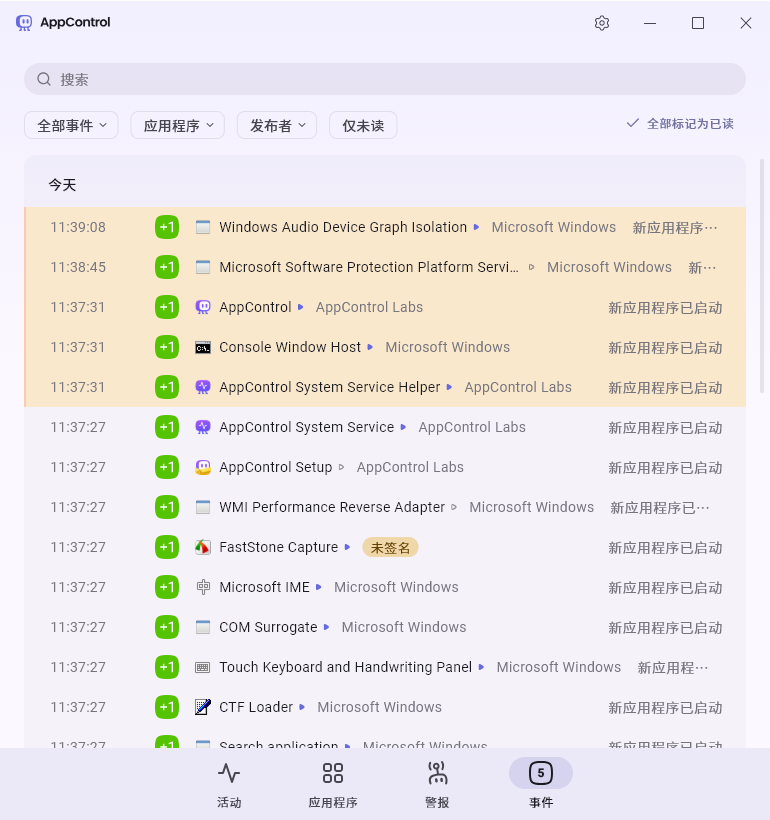Click 新应用程序已启动 on Microsoft IME row
This screenshot has width=770, height=820.
pos(665,588)
